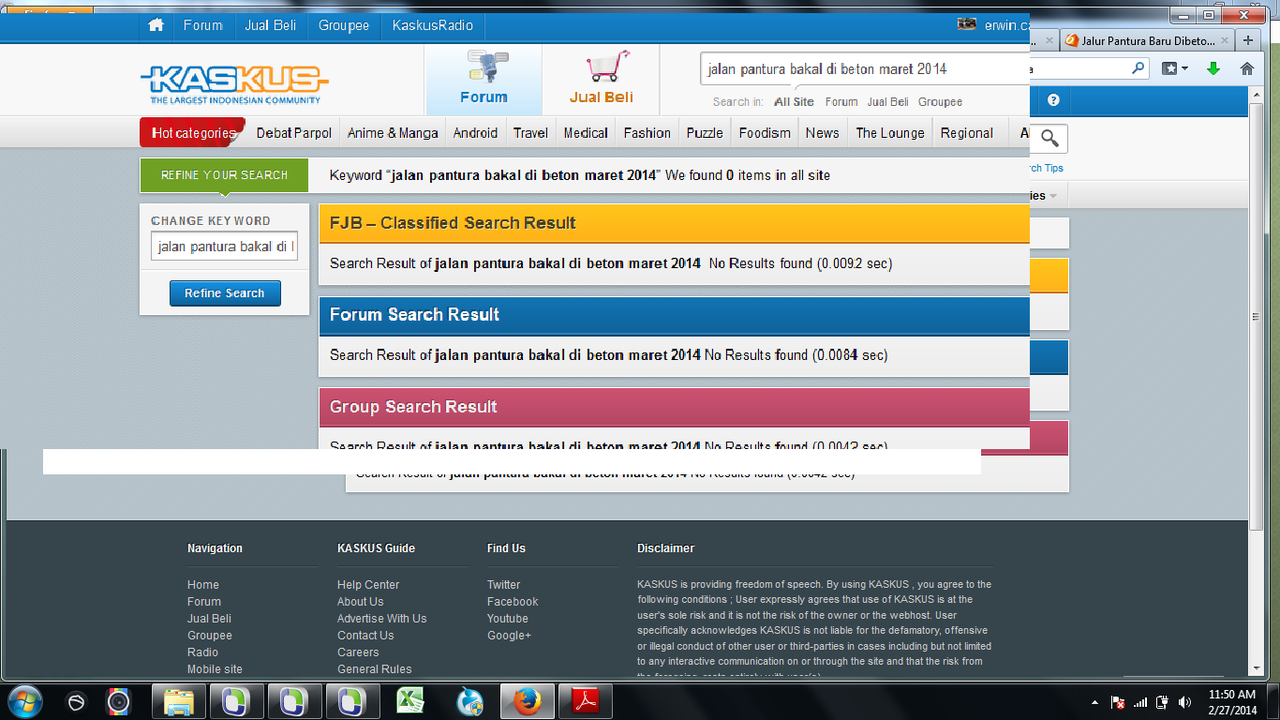Filter search in Jual Beli only
Screen dimensions: 1280x720
(x=888, y=102)
